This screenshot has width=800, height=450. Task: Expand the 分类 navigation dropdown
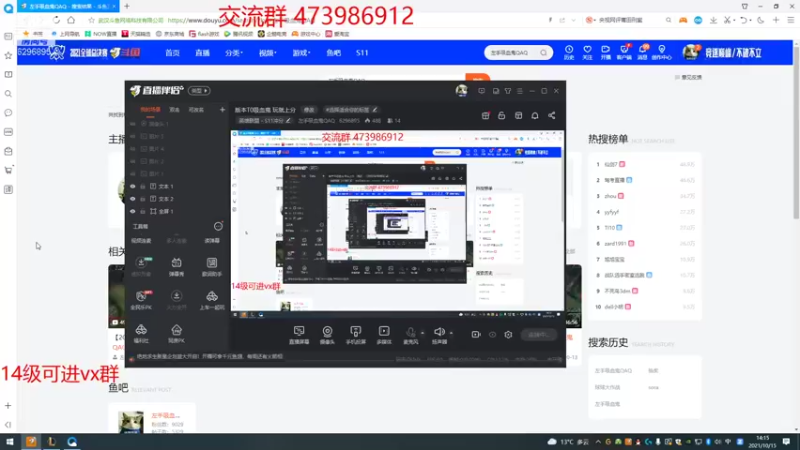tap(234, 53)
